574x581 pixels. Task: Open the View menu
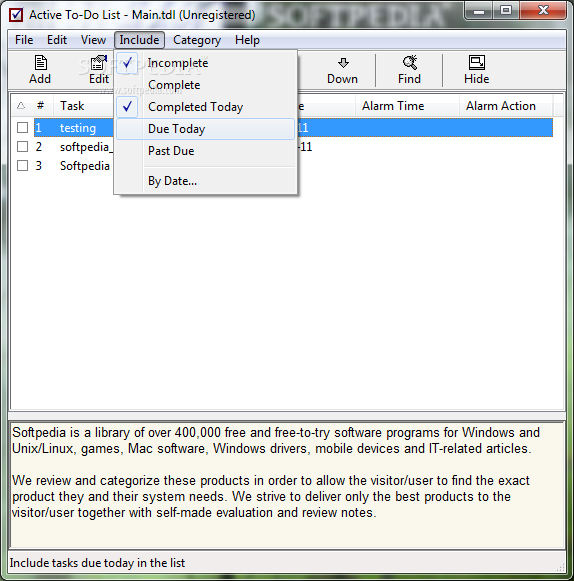coord(93,40)
